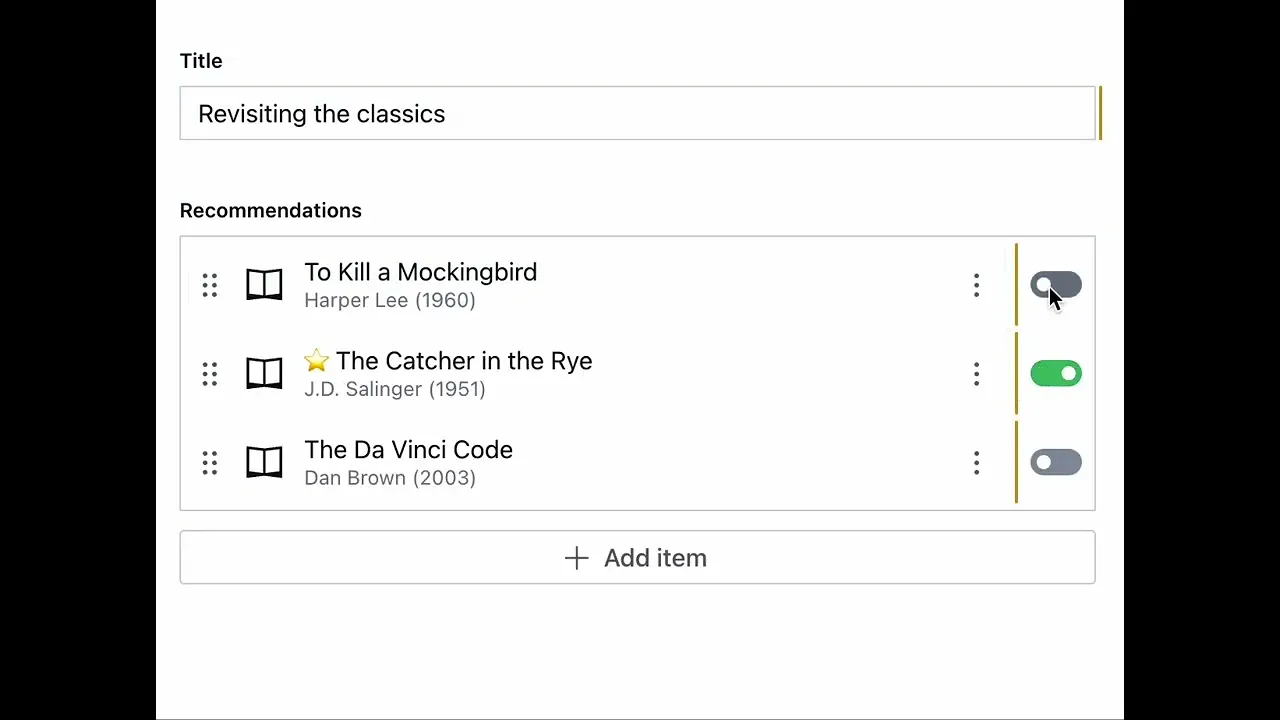
Task: Open kebab menu for The Da Vinci Code
Action: click(x=977, y=462)
